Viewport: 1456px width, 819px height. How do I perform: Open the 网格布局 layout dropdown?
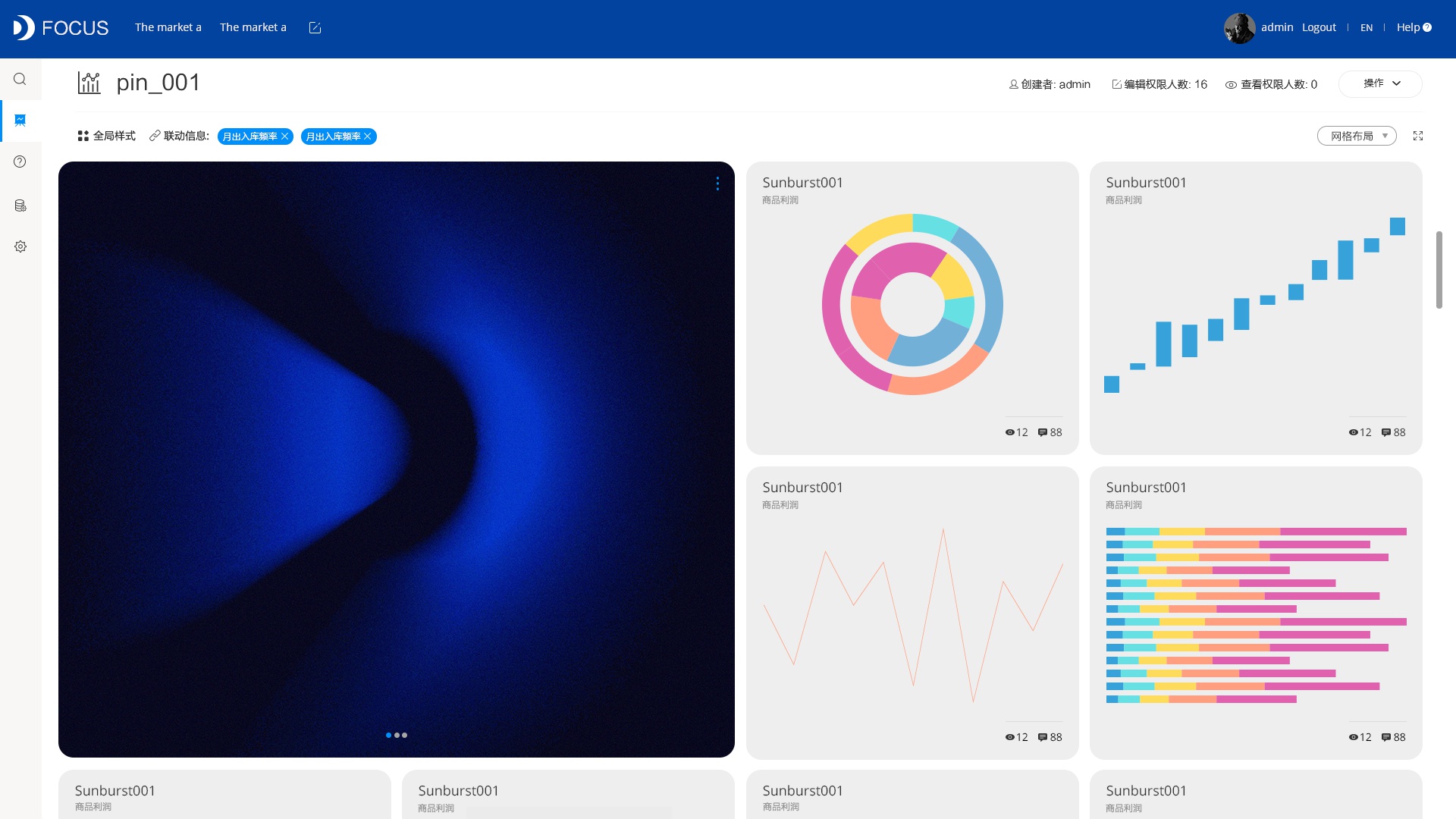tap(1357, 136)
